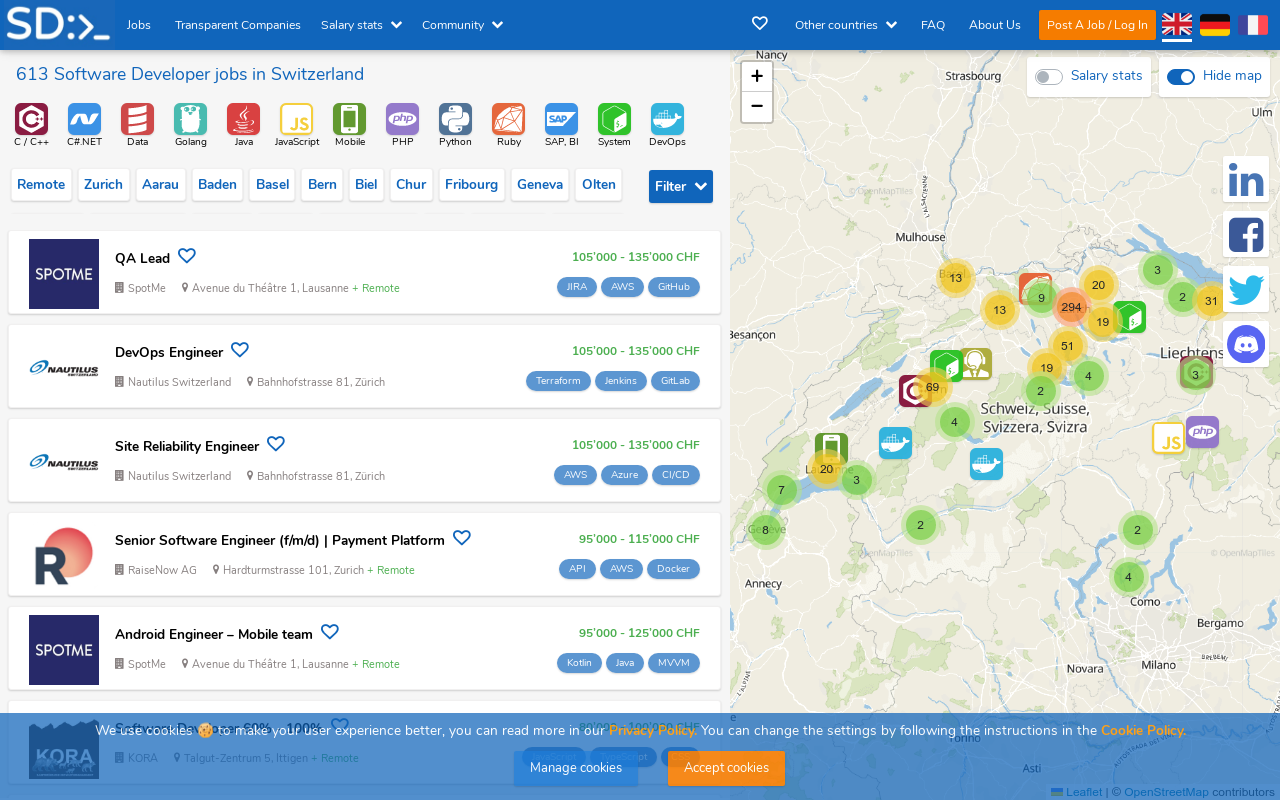Image resolution: width=1280 pixels, height=800 pixels.
Task: Open the QA Lead job title
Action: pos(142,258)
